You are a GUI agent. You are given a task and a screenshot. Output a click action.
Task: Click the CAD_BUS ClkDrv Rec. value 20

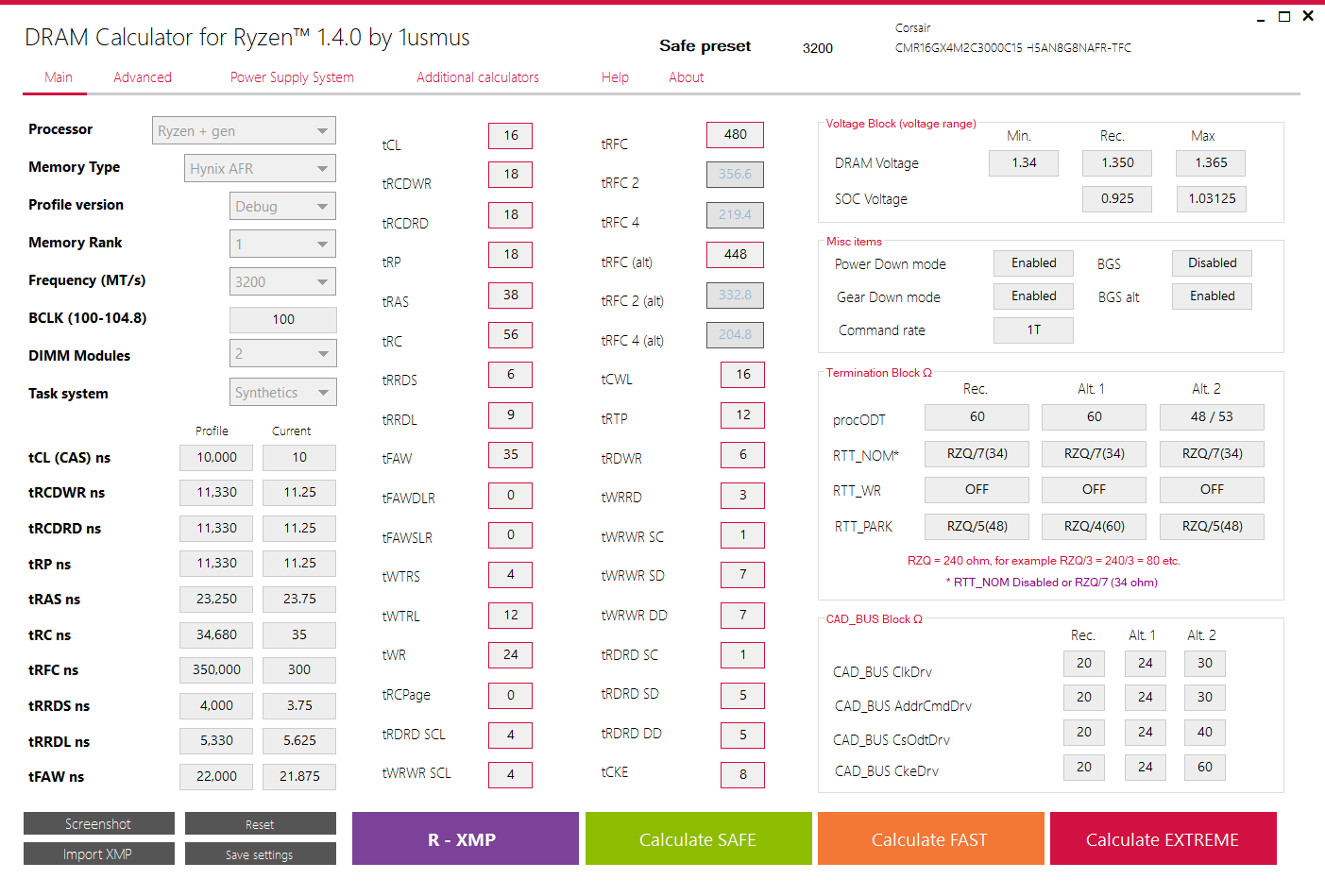1084,664
